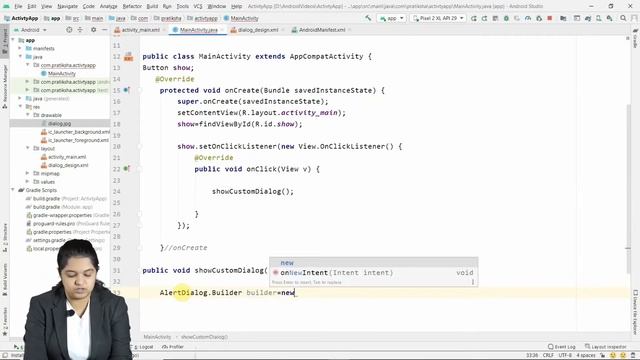Viewport: 640px width, 360px height.
Task: Hide the Project panel with minus icon
Action: pos(104,30)
